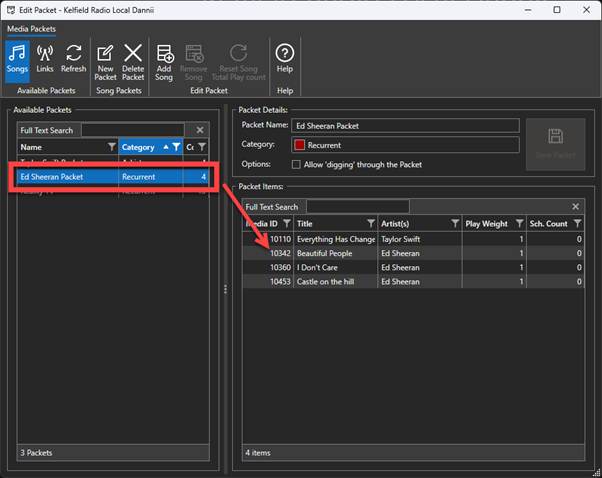This screenshot has height=478, width=602.
Task: Open the Recurrent category dropdown
Action: (x=405, y=145)
